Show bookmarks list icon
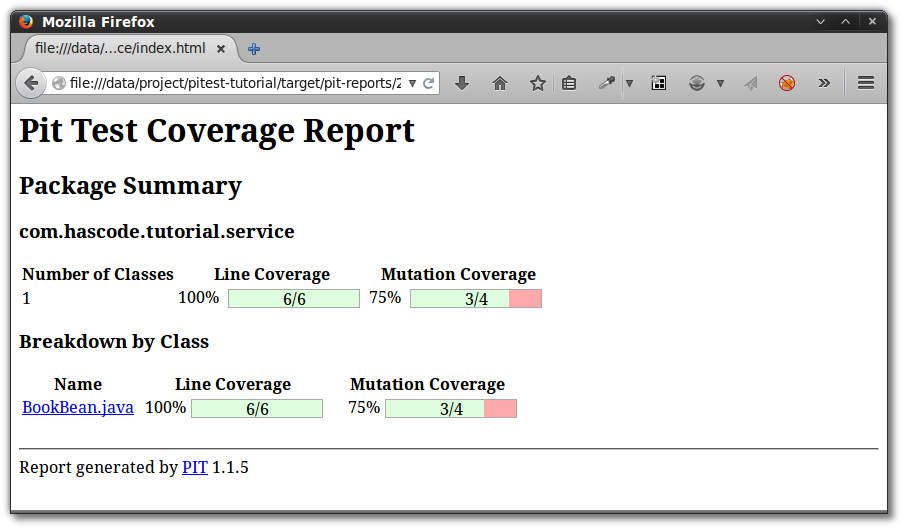Image resolution: width=904 pixels, height=530 pixels. (569, 83)
